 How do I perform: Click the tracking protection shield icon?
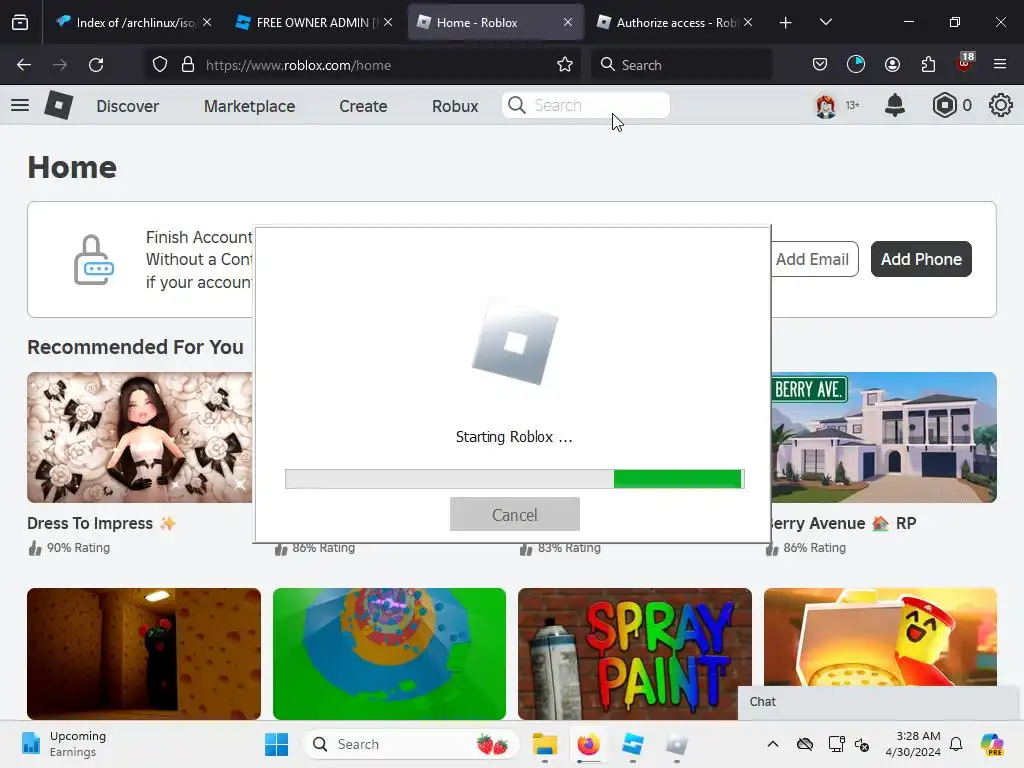click(x=160, y=65)
